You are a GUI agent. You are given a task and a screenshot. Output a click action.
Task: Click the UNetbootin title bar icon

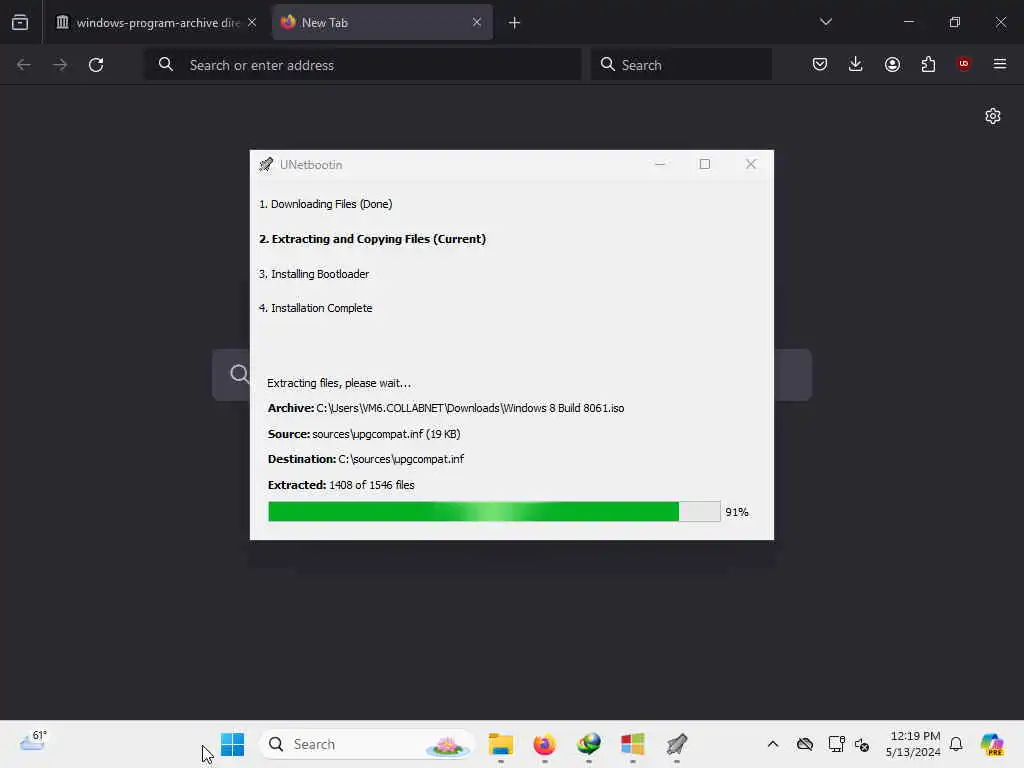266,165
